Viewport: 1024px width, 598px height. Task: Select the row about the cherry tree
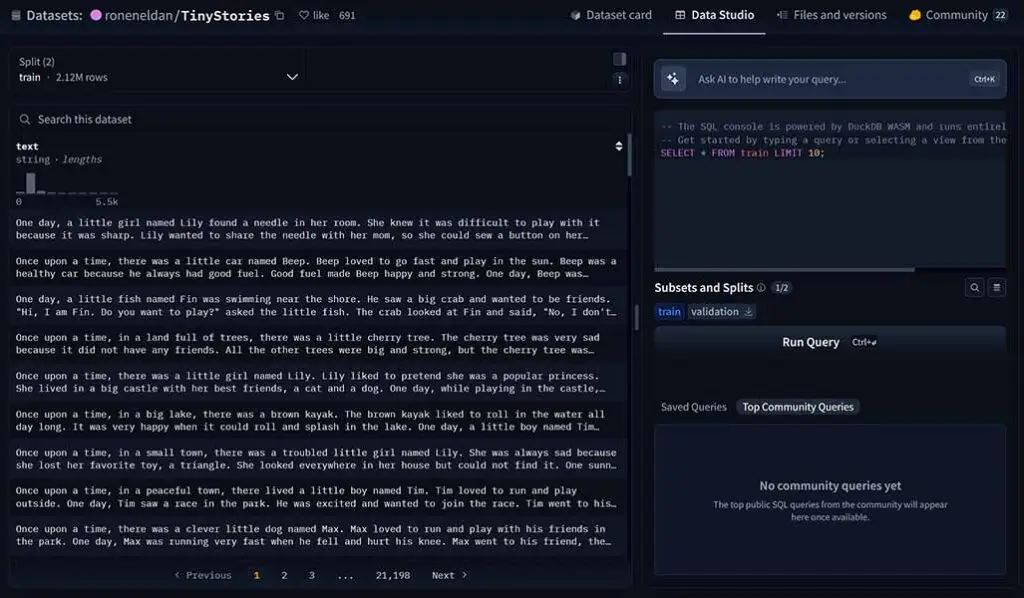point(319,344)
